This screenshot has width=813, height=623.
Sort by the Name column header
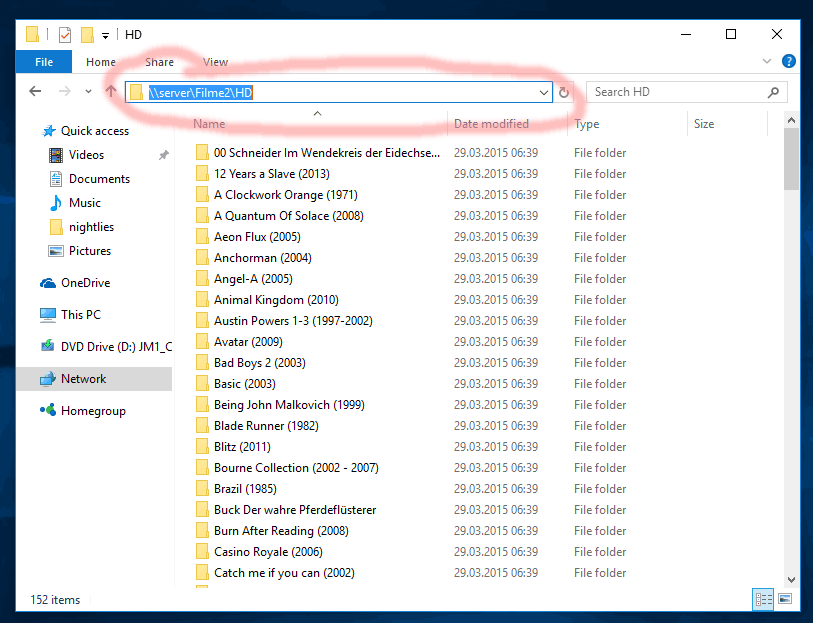pyautogui.click(x=209, y=124)
